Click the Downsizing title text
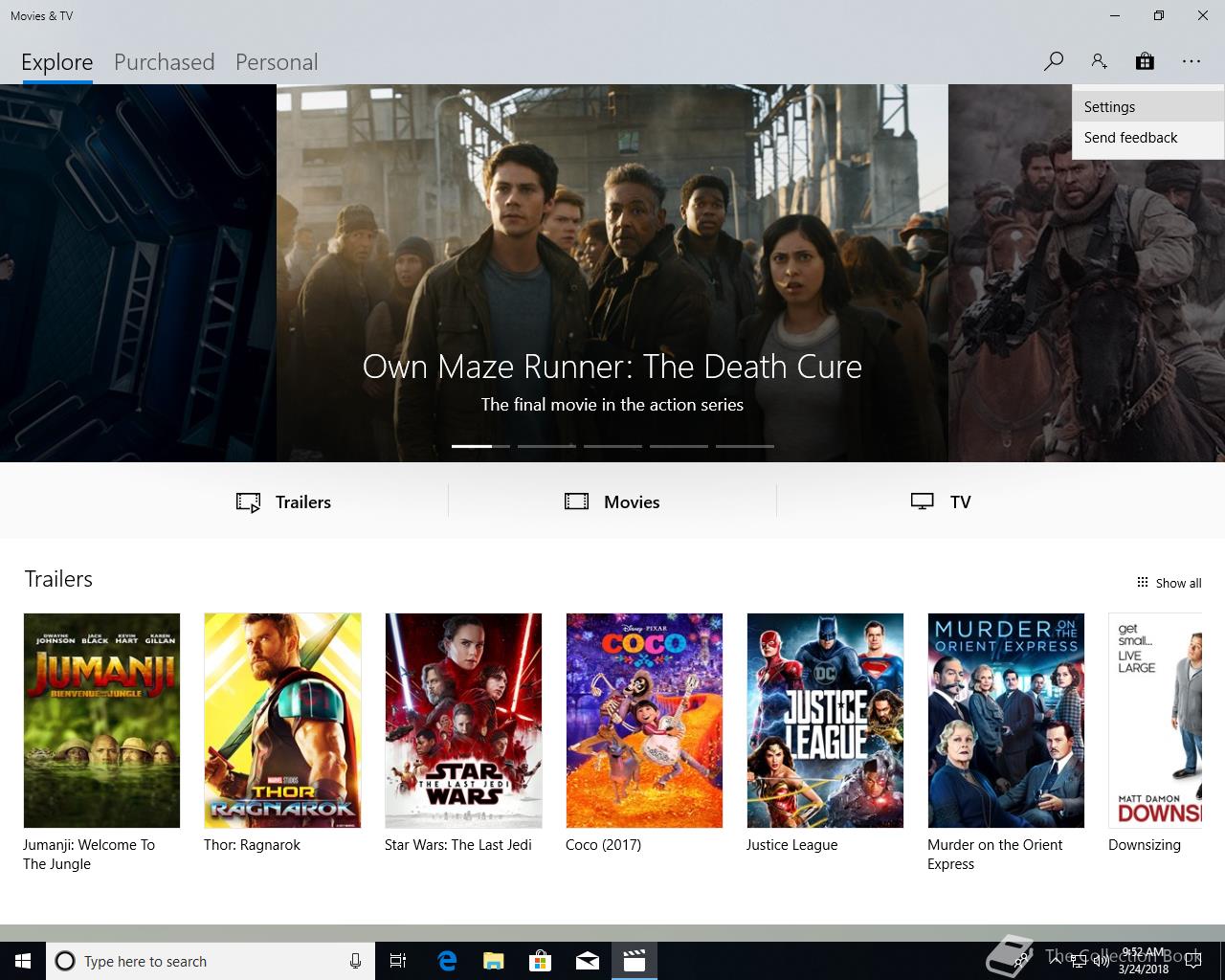 point(1145,845)
